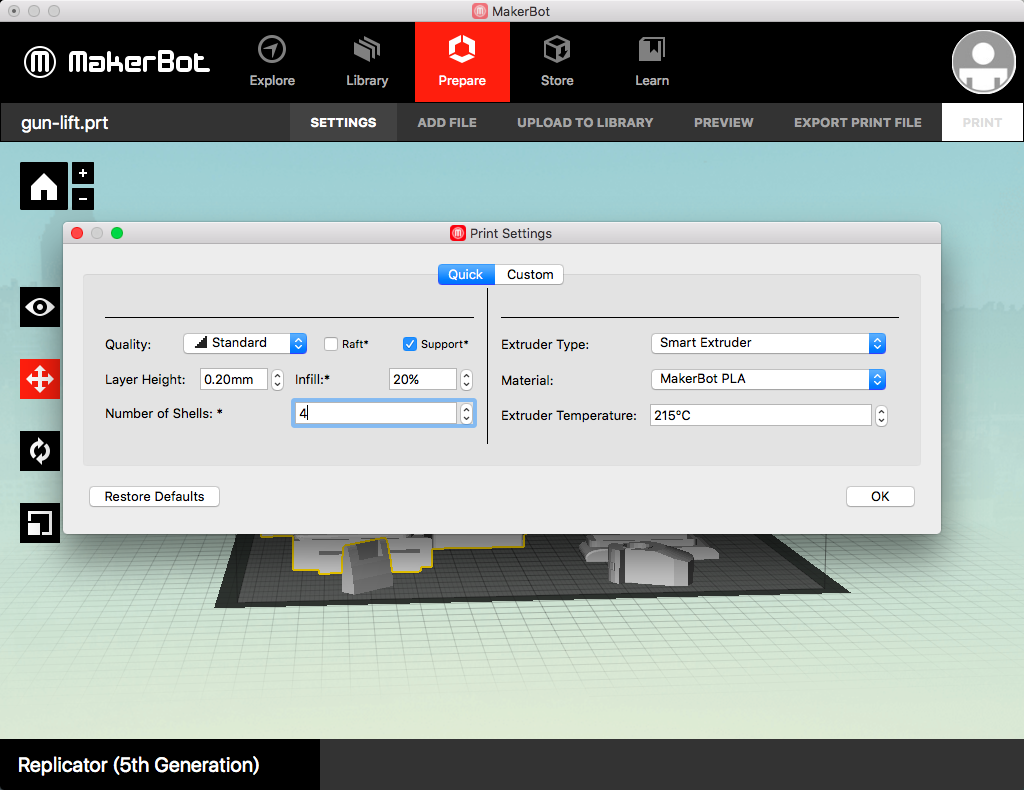
Task: Uncheck the Support checkbox
Action: [409, 344]
